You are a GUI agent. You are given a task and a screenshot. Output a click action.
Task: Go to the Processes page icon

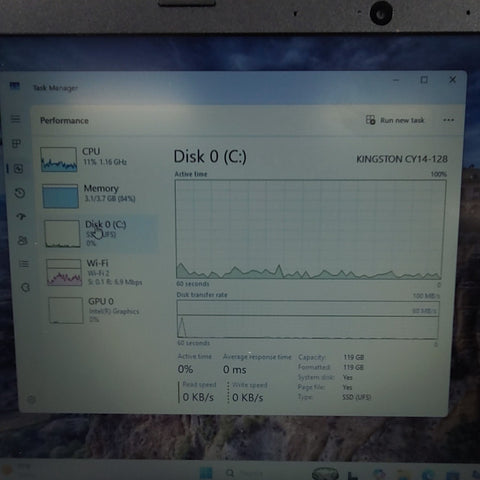pyautogui.click(x=16, y=144)
